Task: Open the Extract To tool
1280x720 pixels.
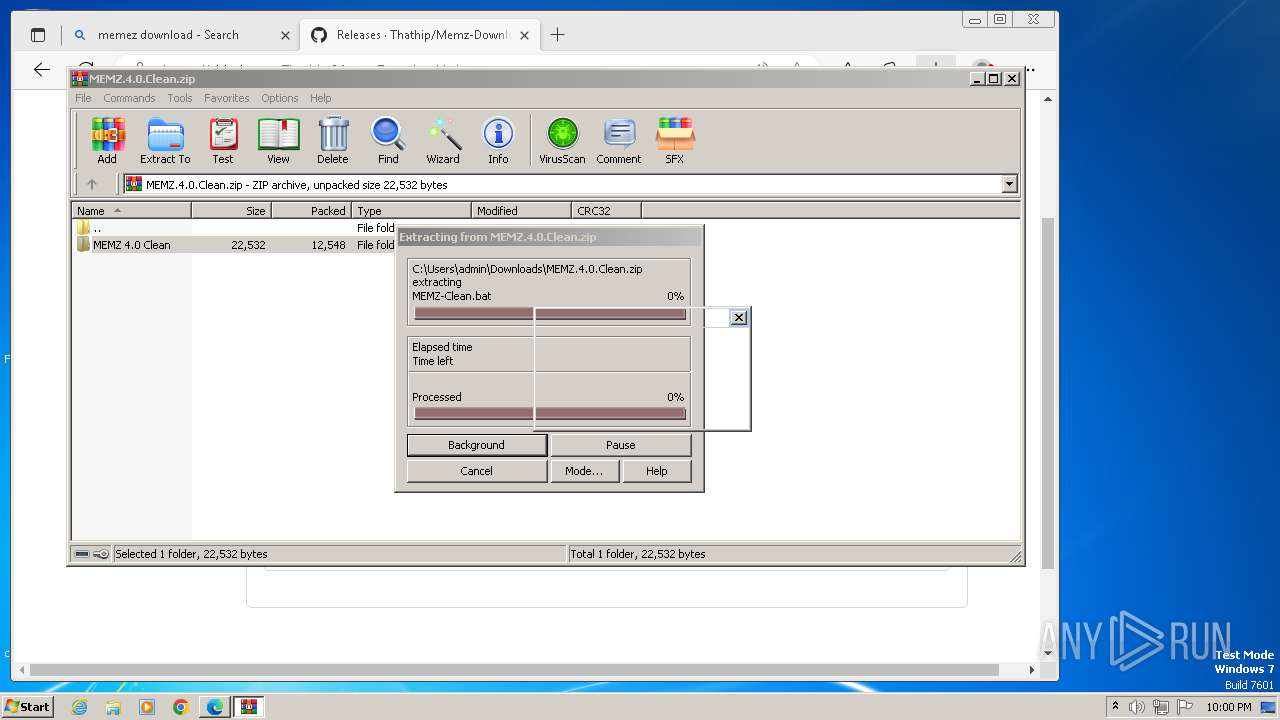Action: [165, 140]
